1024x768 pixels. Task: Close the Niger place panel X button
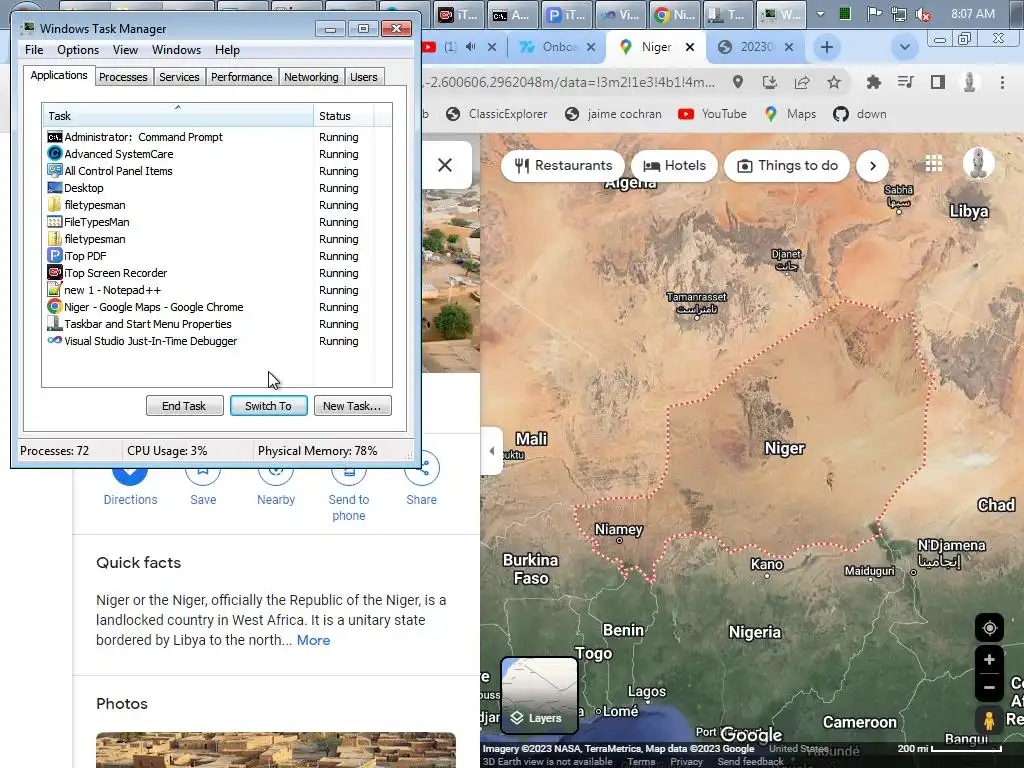point(445,165)
